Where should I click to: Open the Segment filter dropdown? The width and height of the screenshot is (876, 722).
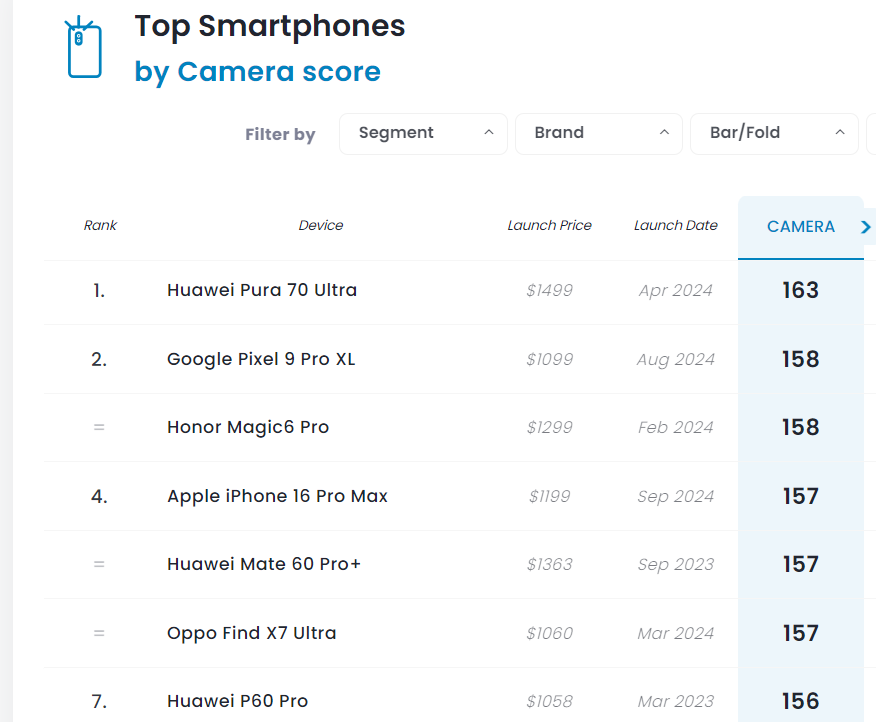[423, 133]
